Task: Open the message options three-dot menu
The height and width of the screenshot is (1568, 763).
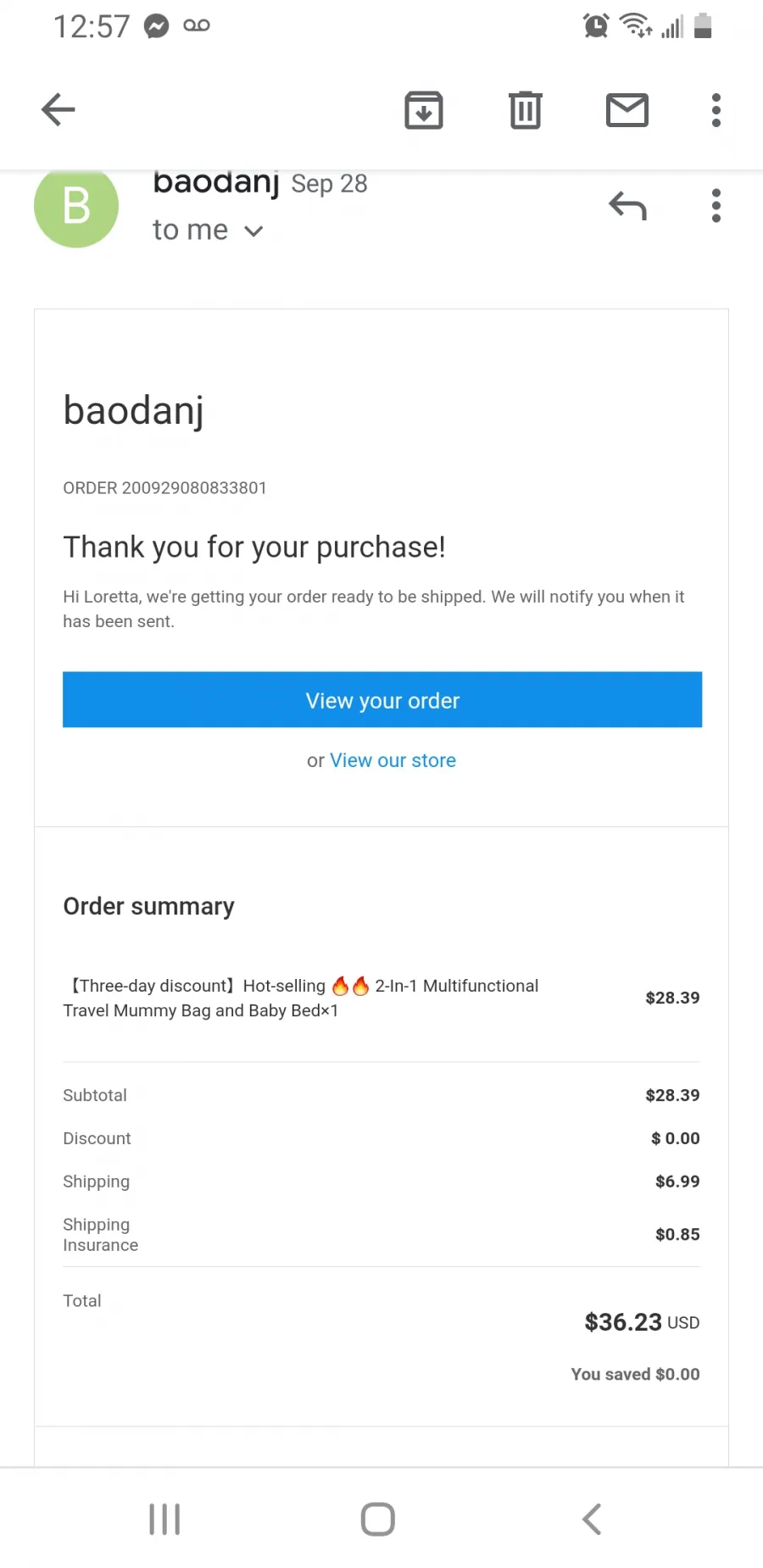Action: pos(716,206)
